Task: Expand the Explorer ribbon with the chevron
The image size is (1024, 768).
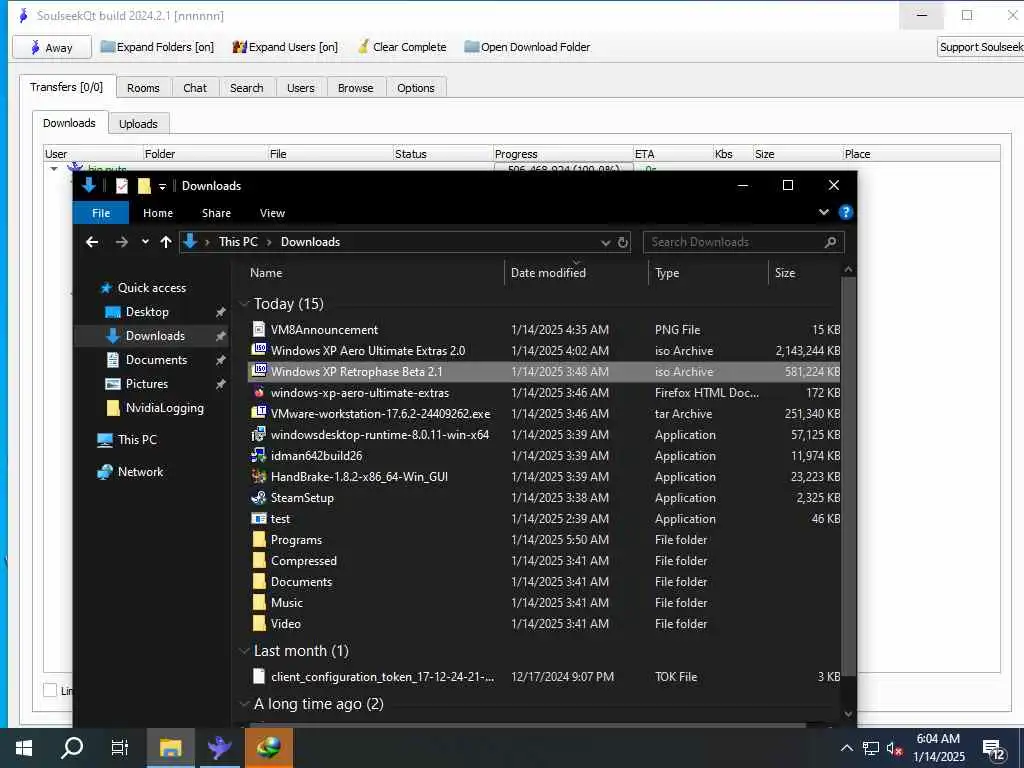Action: point(824,212)
